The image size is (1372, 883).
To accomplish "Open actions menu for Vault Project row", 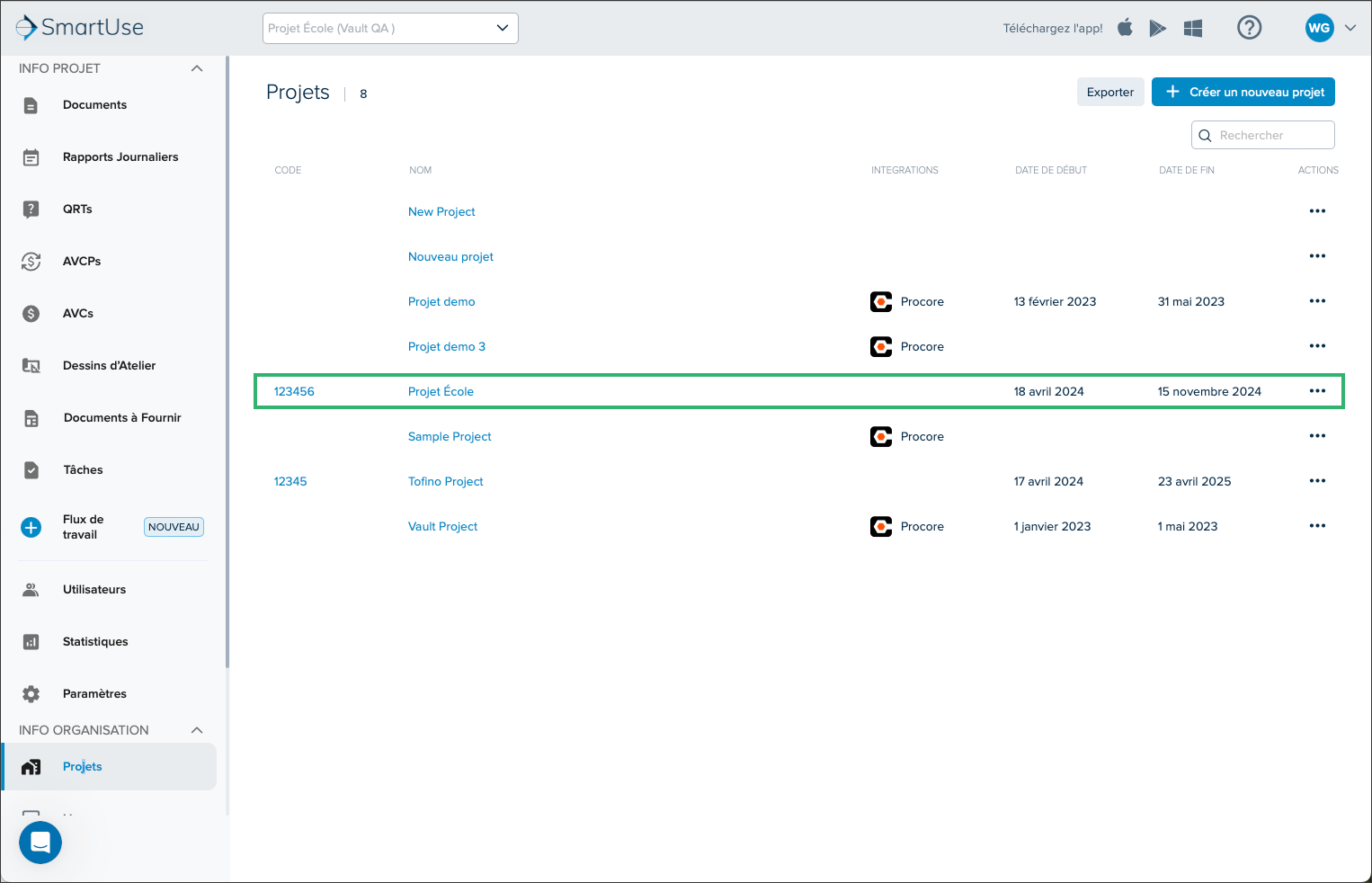I will [1317, 526].
